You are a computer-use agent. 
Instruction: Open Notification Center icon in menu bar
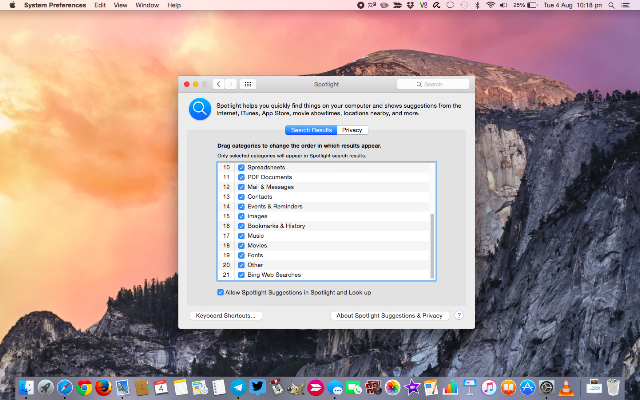[x=625, y=5]
